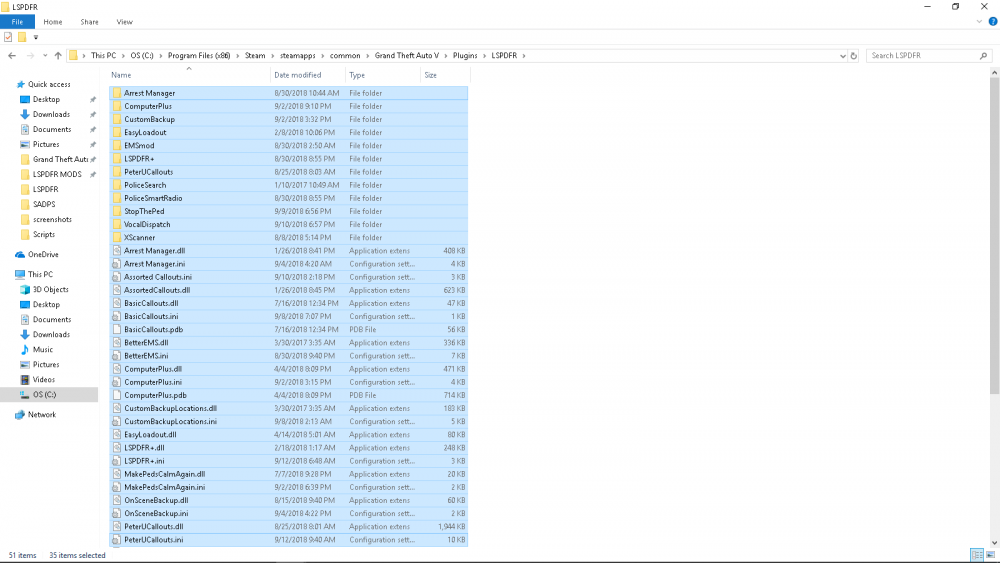The height and width of the screenshot is (563, 1000).
Task: Select OneDrive in navigation pane
Action: click(x=43, y=254)
